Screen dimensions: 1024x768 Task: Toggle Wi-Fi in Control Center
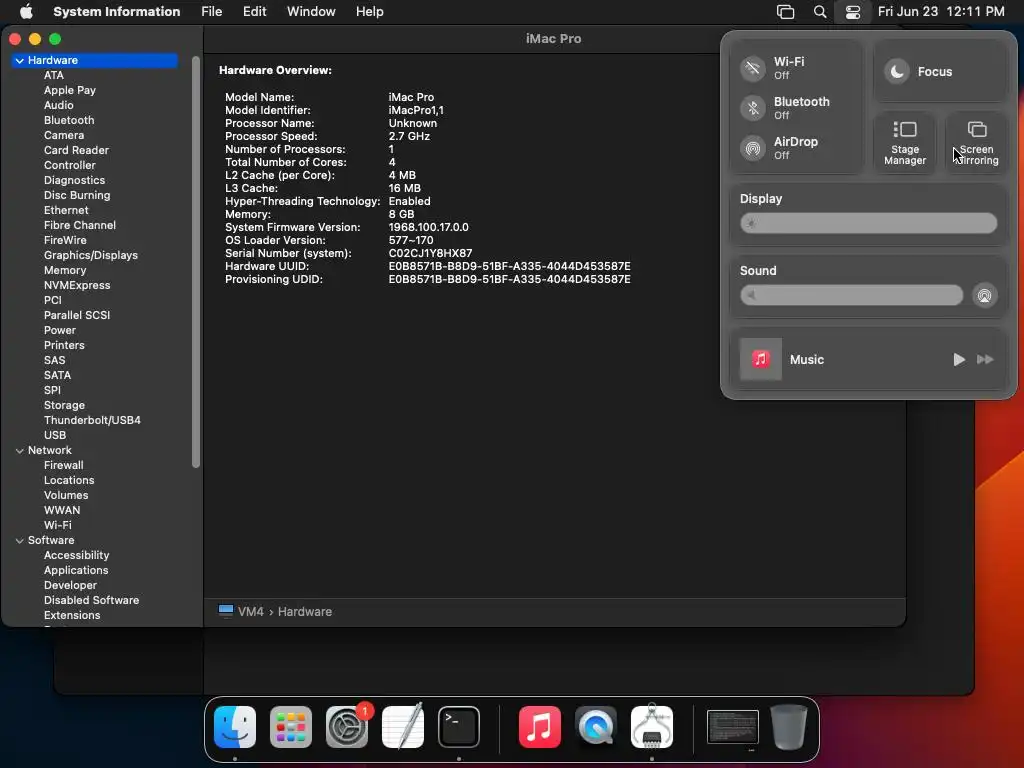click(752, 68)
